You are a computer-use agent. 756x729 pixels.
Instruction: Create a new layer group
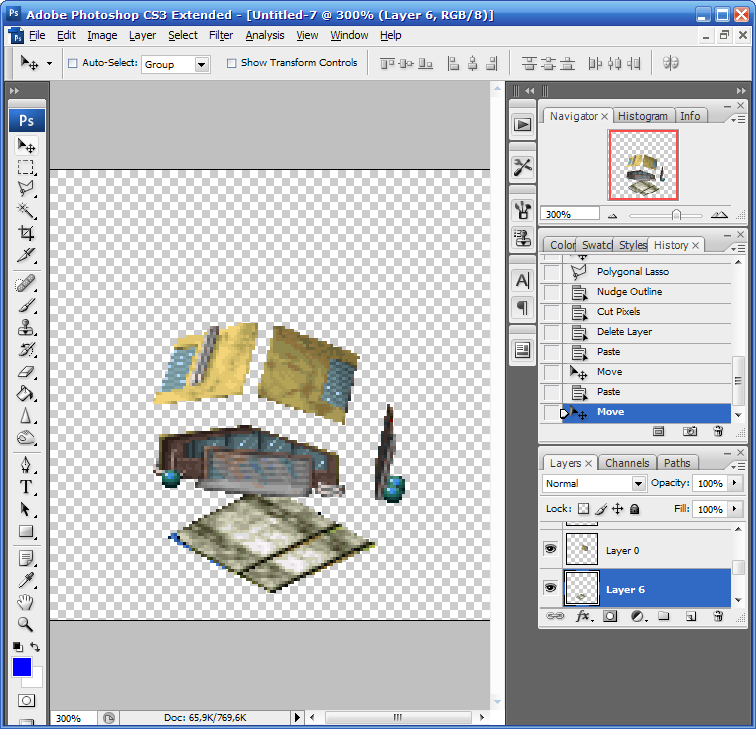(664, 616)
